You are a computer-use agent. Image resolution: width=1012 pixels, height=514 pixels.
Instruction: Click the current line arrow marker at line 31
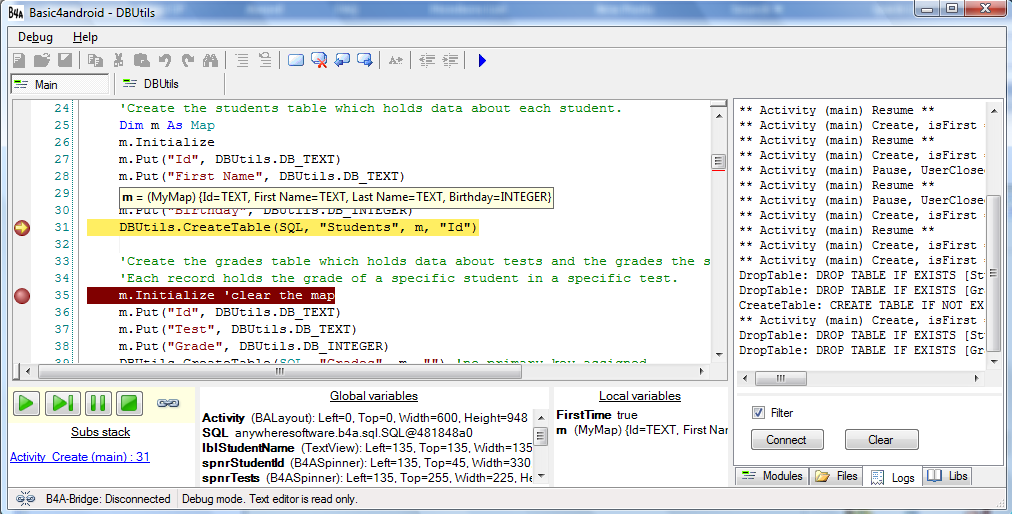click(x=22, y=229)
